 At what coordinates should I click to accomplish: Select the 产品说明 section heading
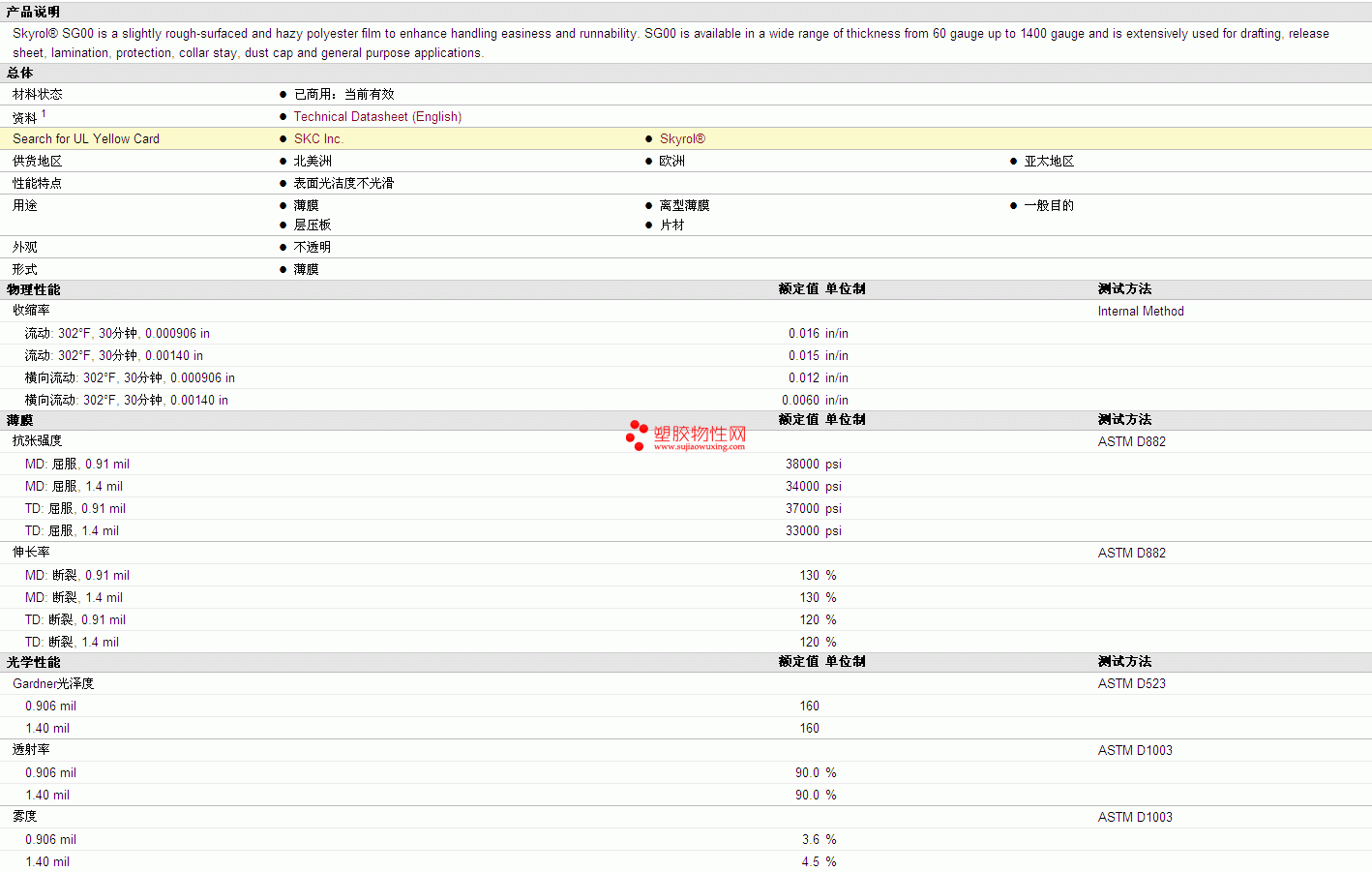[x=33, y=12]
